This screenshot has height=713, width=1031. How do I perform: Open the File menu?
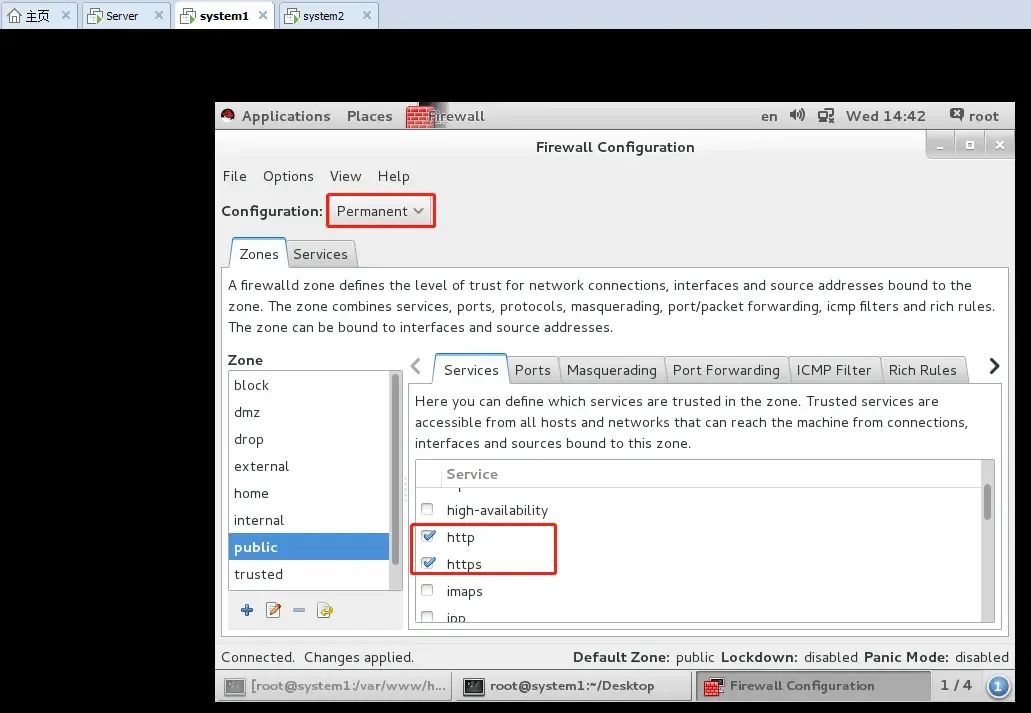pyautogui.click(x=235, y=176)
